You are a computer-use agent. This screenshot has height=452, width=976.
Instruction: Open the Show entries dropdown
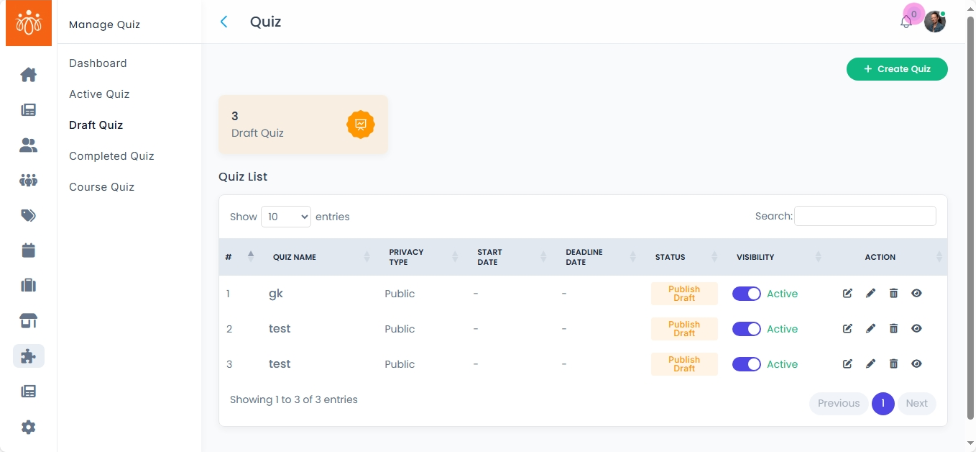click(x=286, y=216)
